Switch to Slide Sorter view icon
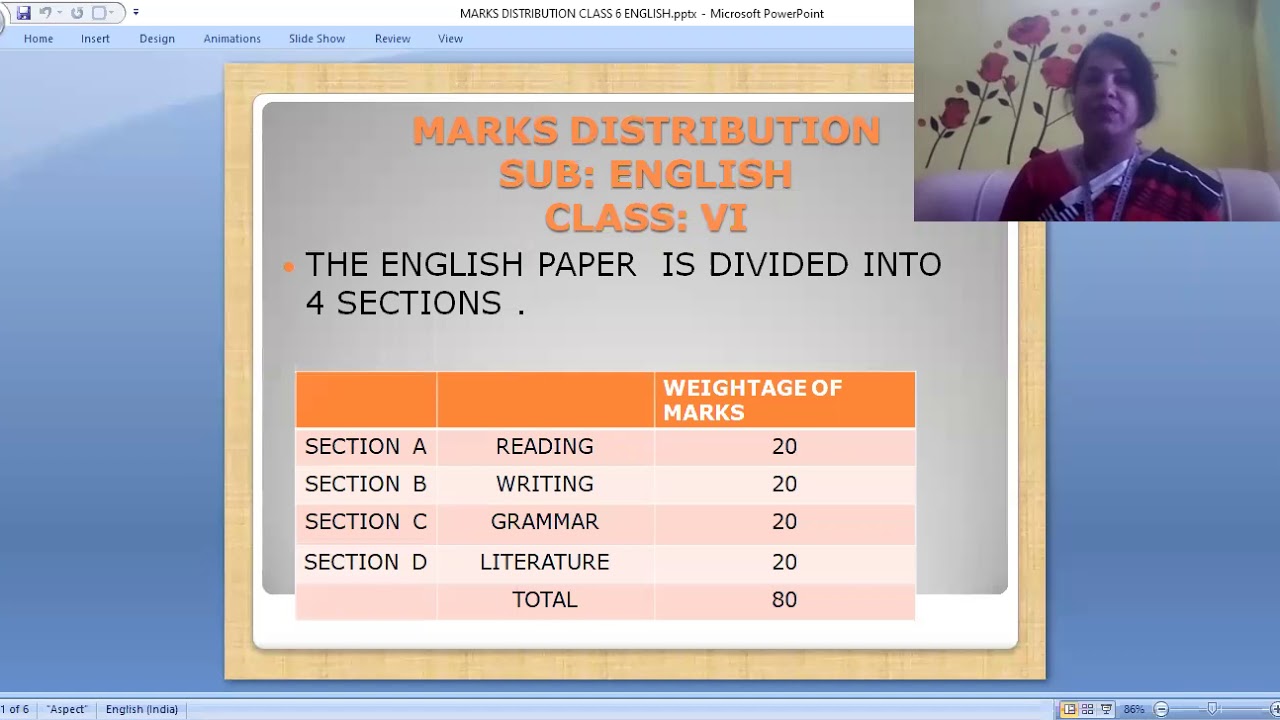The height and width of the screenshot is (720, 1280). click(1087, 709)
